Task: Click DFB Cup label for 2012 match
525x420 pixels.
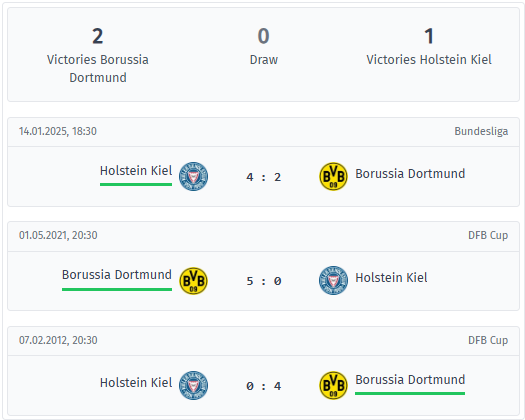Action: (x=488, y=340)
